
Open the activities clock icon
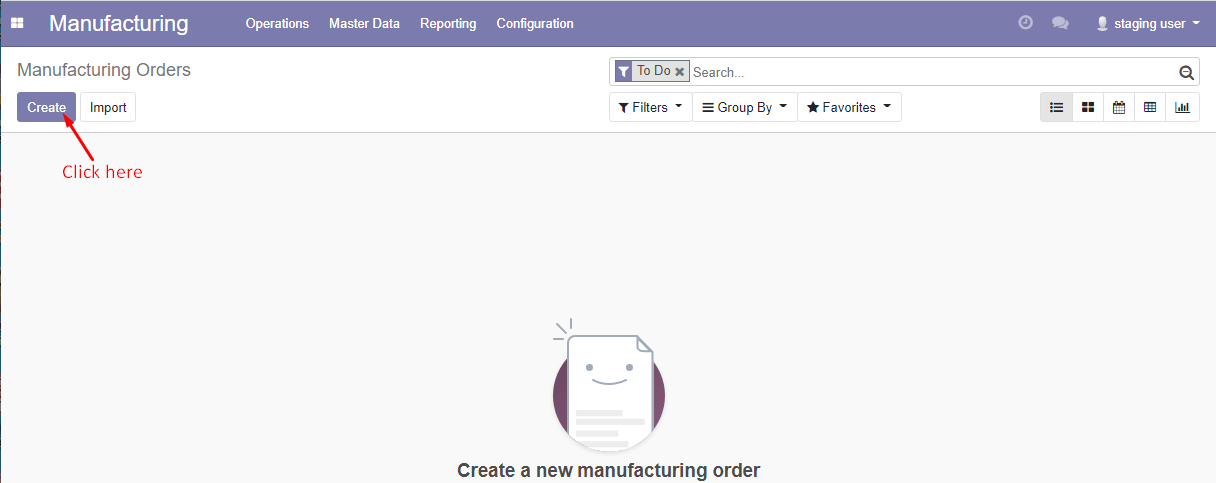[1025, 23]
